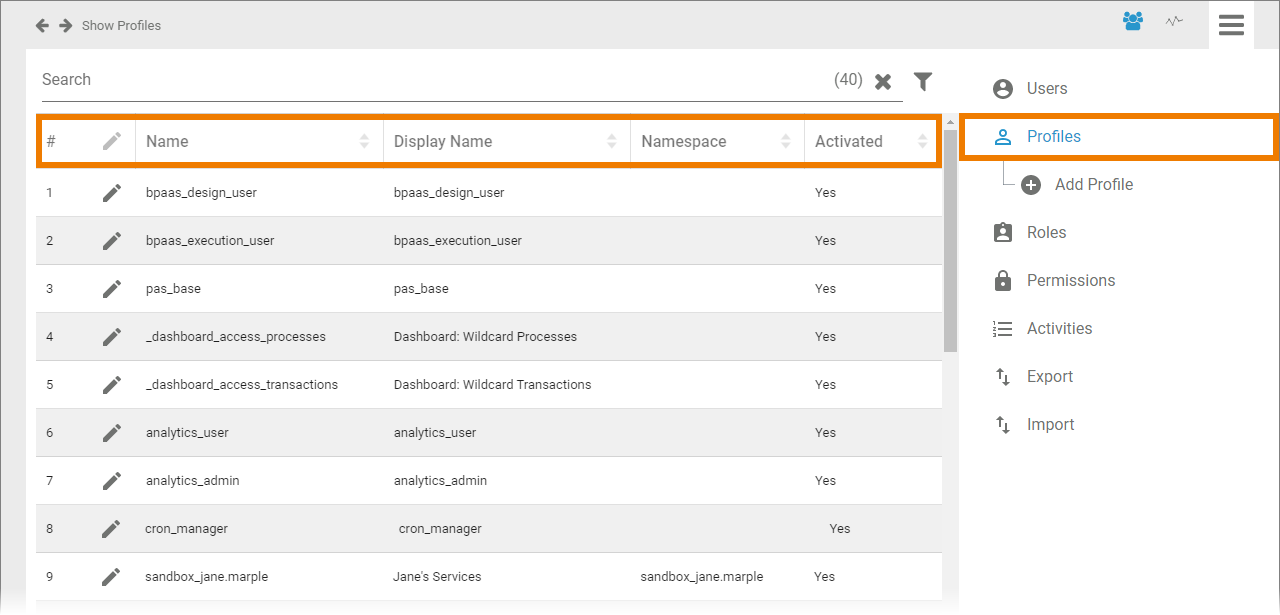This screenshot has width=1280, height=615.
Task: Click pencil icon for cron_manager row
Action: click(x=112, y=529)
